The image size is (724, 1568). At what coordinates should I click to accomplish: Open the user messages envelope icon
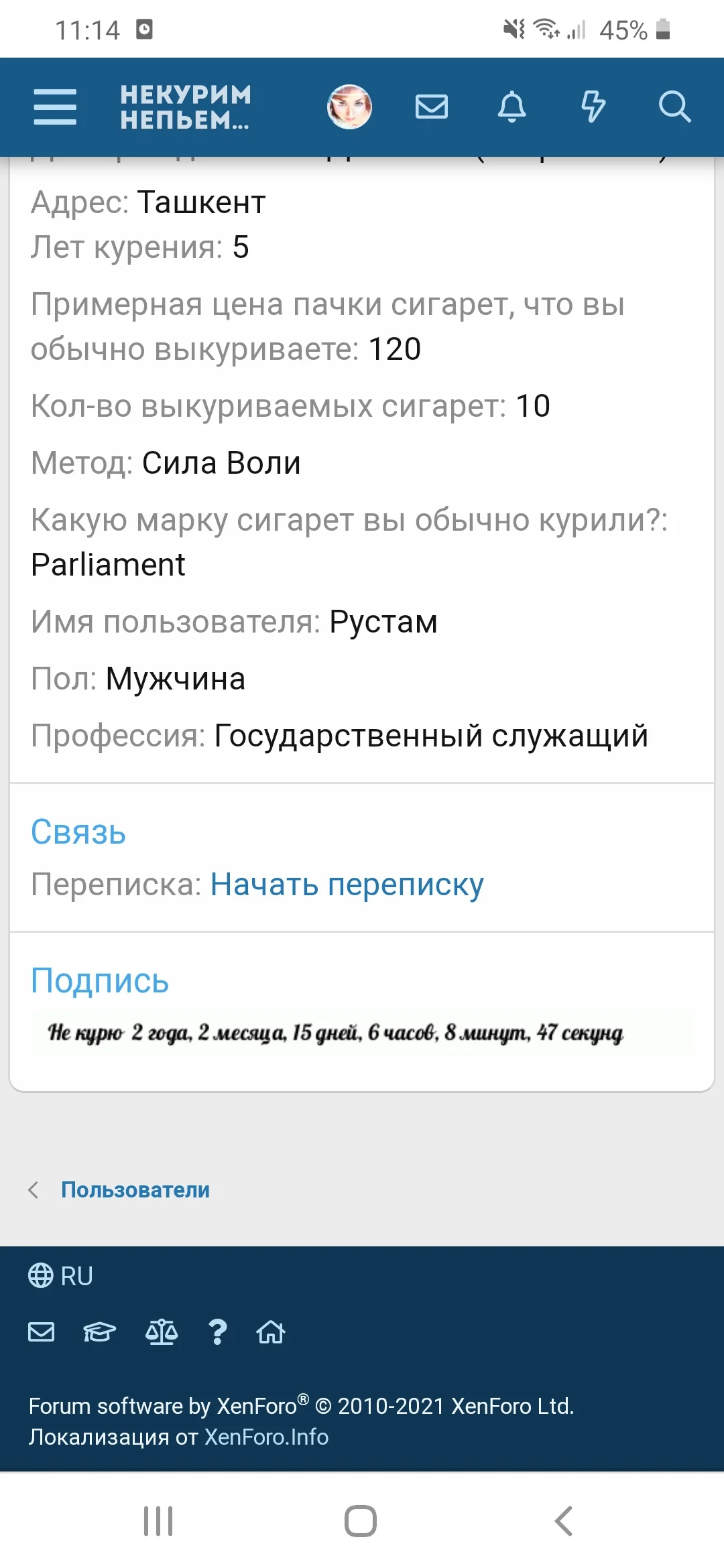point(432,107)
